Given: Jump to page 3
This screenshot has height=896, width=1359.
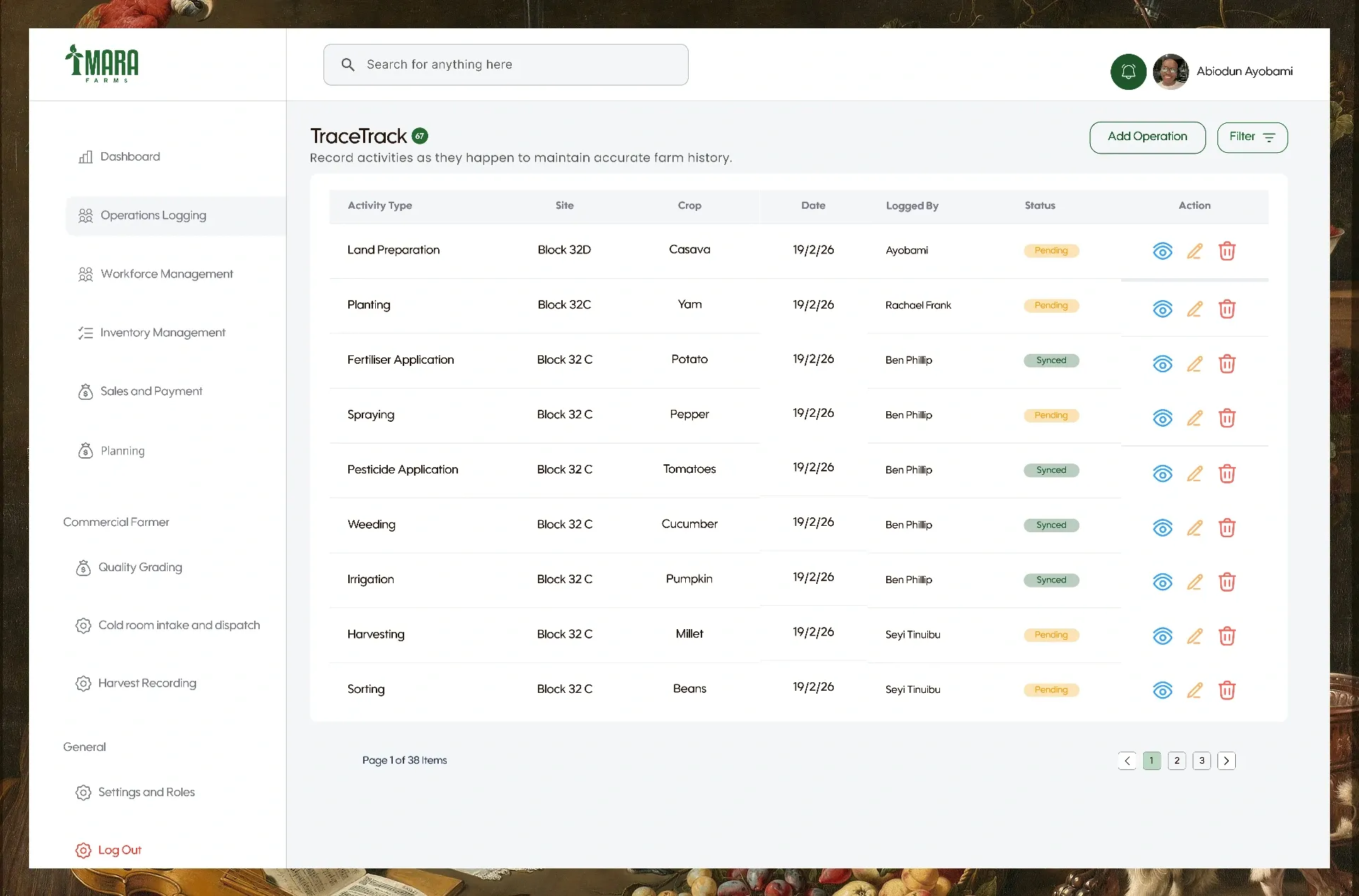Looking at the screenshot, I should pos(1201,761).
